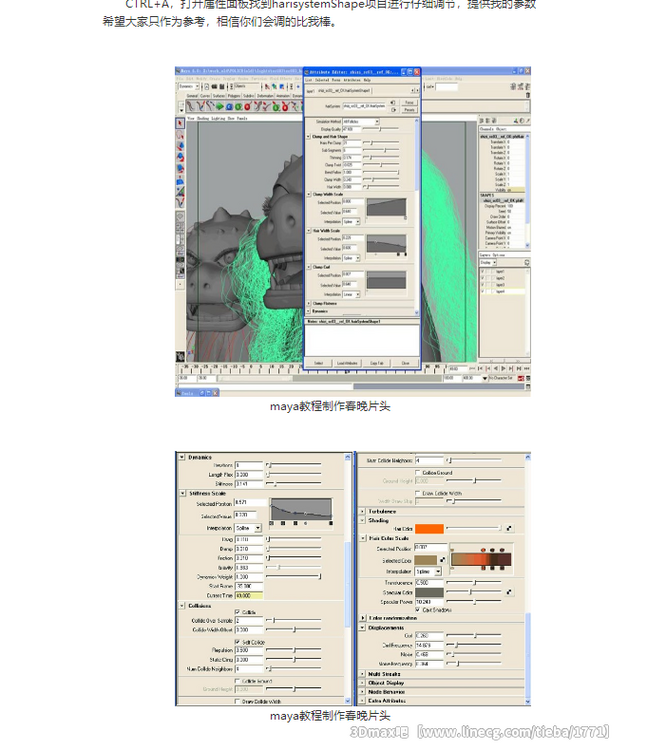Image resolution: width=647 pixels, height=750 pixels.
Task: Open Stiffness Scale Interpolation dropdown
Action: pos(249,528)
